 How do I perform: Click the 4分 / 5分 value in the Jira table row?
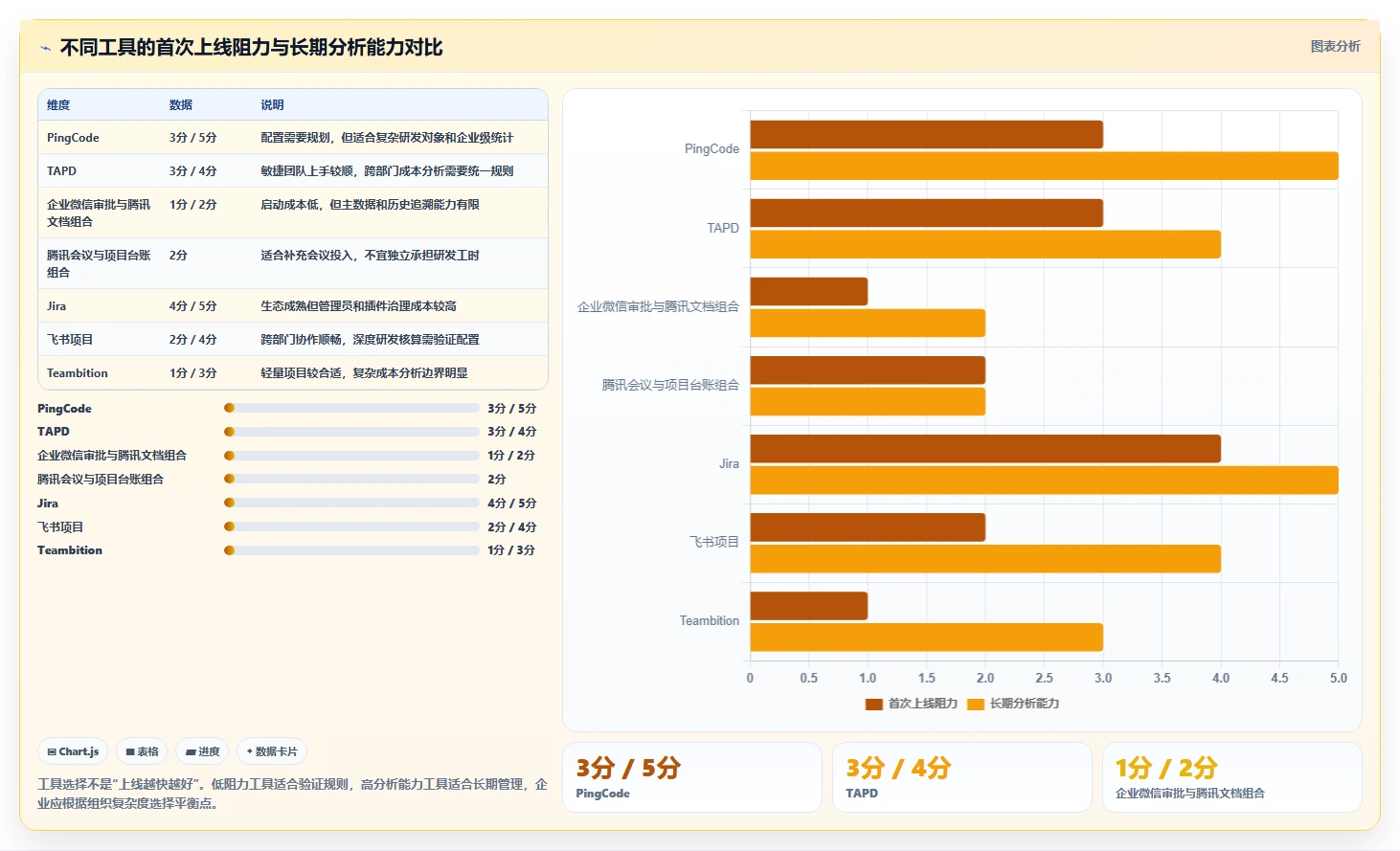click(192, 306)
